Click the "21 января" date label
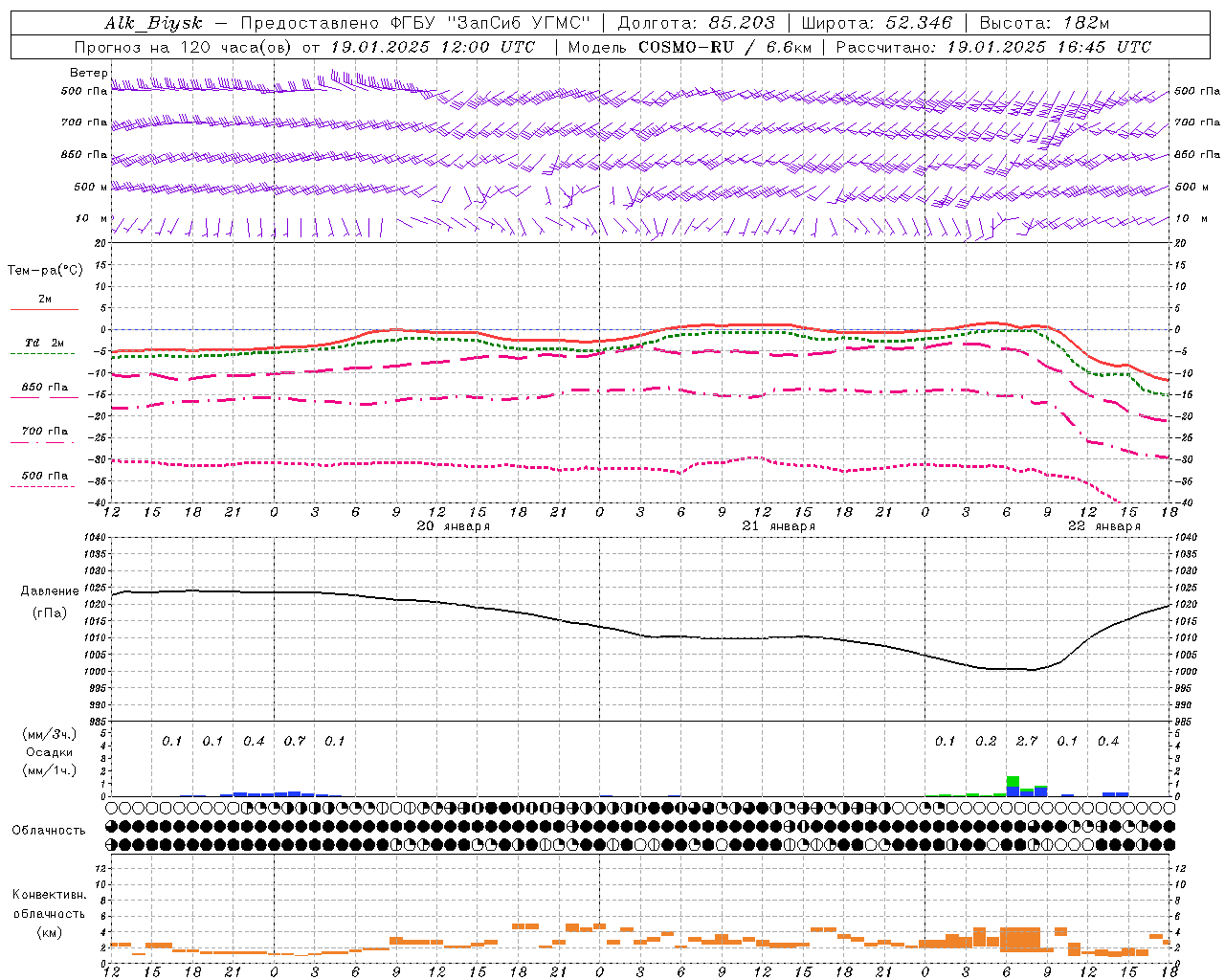This screenshot has height=980, width=1225. 779,526
